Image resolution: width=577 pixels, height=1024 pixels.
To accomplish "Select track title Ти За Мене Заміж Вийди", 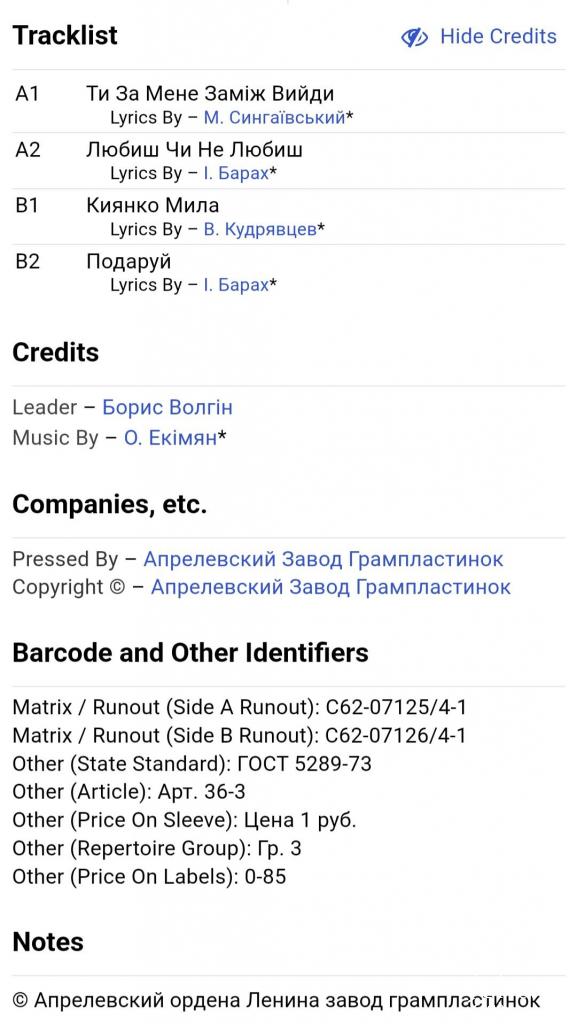I will coord(210,93).
